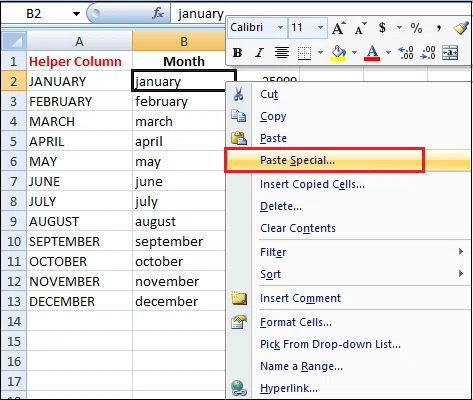Viewport: 473px width, 400px height.
Task: Grow font size with large A icon
Action: click(339, 28)
